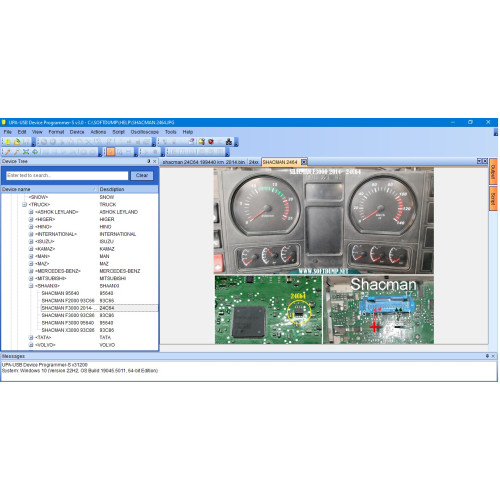Click the device search text field

[x=67, y=175]
